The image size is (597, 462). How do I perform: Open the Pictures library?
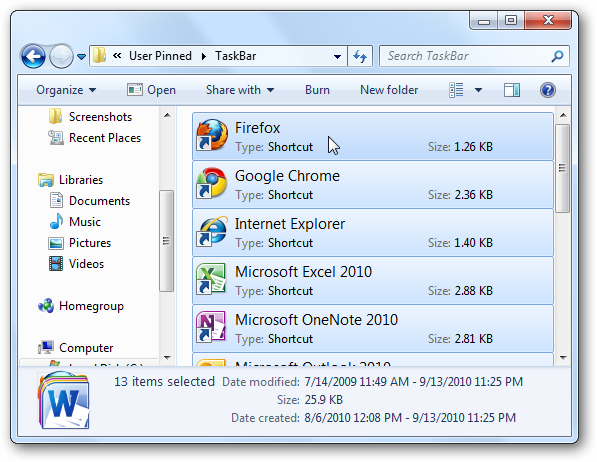pyautogui.click(x=90, y=243)
